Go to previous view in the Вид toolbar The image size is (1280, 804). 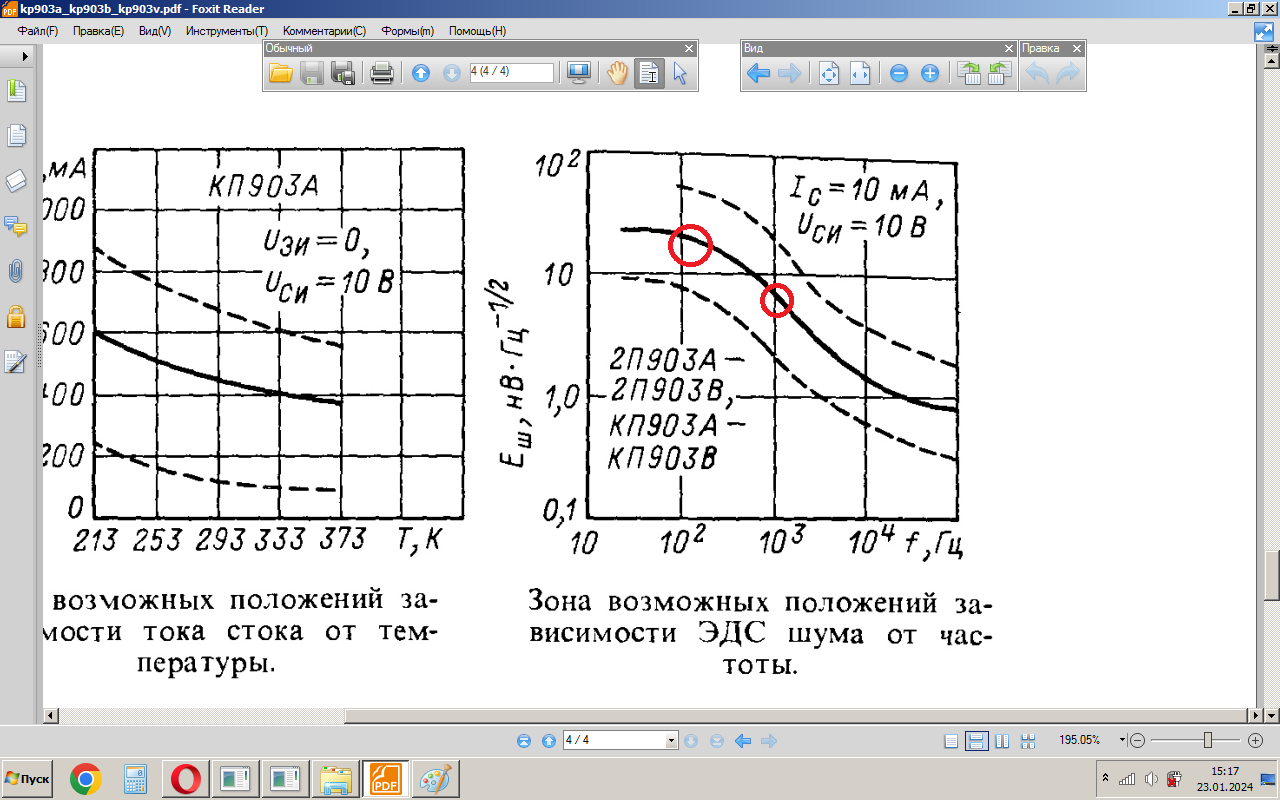(758, 73)
